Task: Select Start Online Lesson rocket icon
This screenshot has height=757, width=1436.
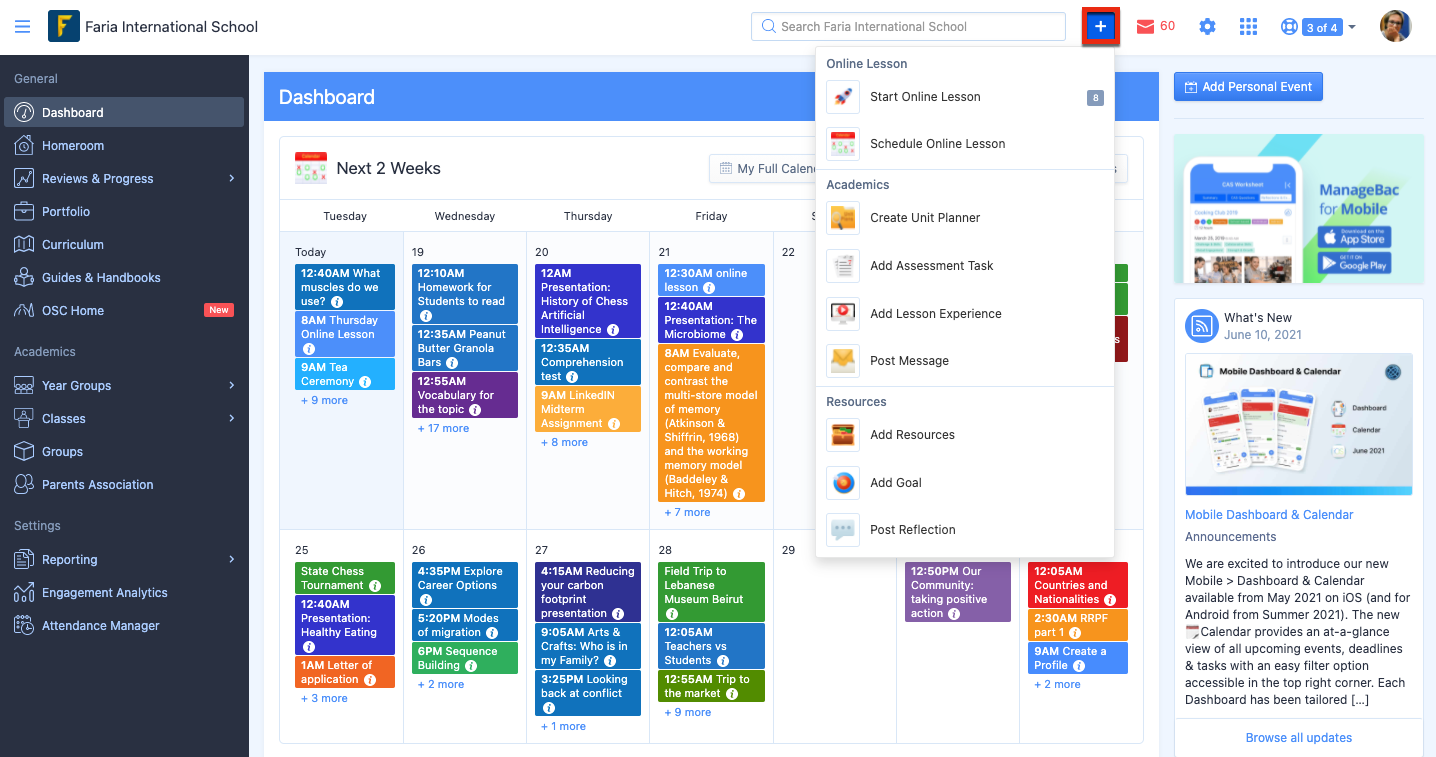Action: (x=843, y=97)
